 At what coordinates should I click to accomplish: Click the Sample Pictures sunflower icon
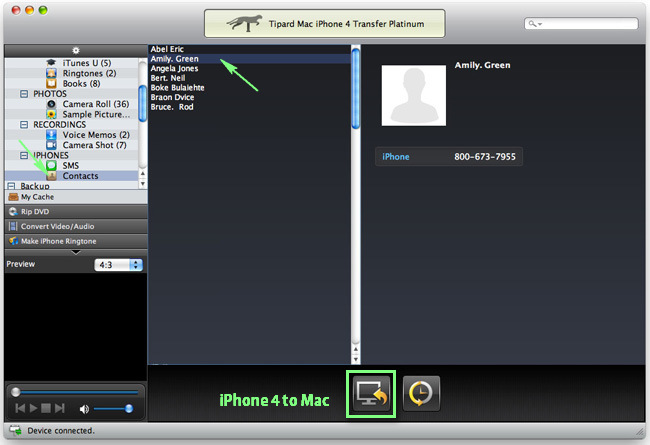pos(51,114)
